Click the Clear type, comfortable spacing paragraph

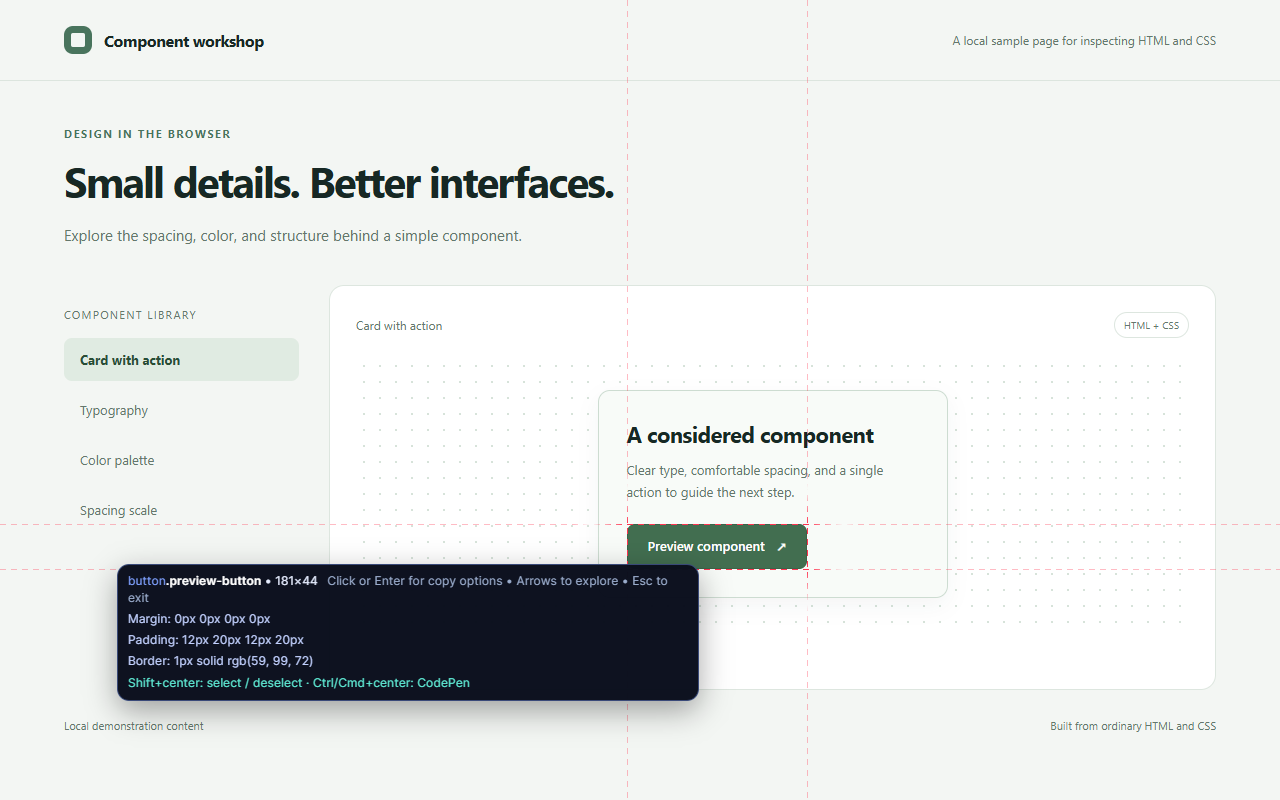coord(755,481)
